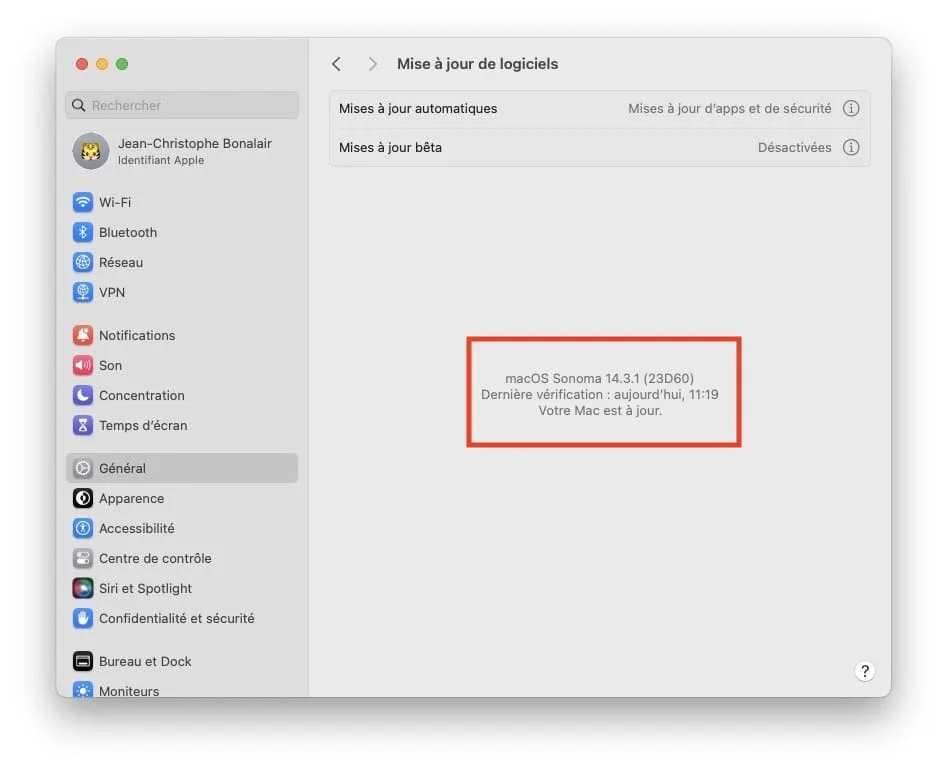
Task: Select the Réseau label in the sidebar
Action: [x=121, y=263]
